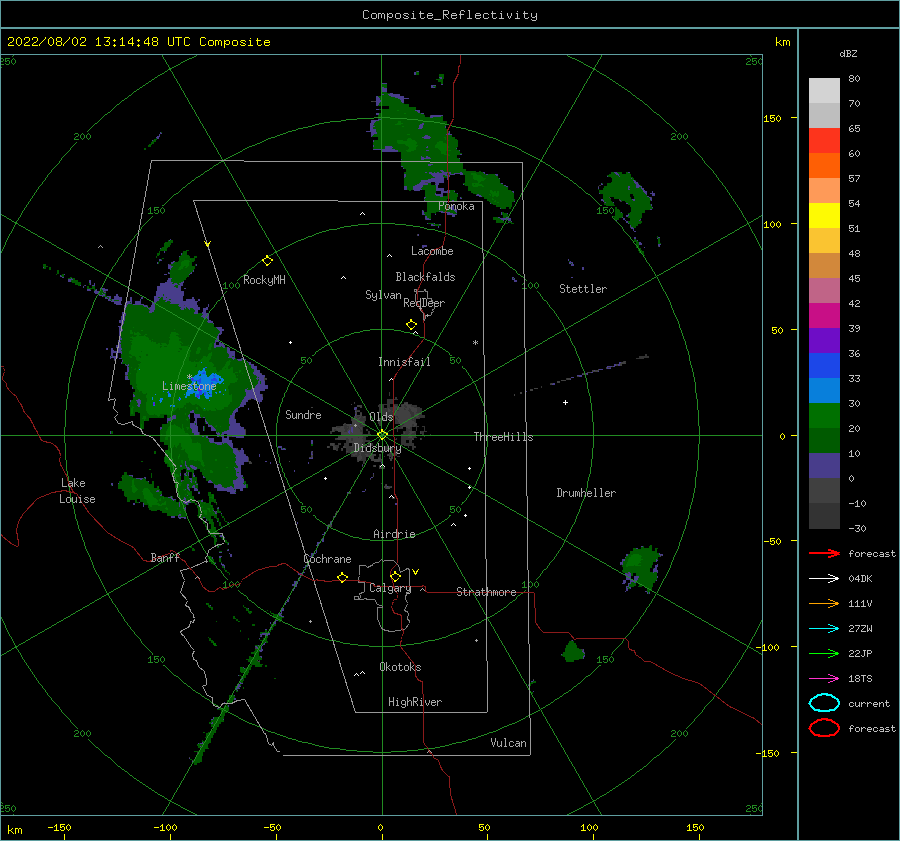This screenshot has height=841, width=900.
Task: Click the yellow diamond marker above Calgary
Action: (395, 576)
